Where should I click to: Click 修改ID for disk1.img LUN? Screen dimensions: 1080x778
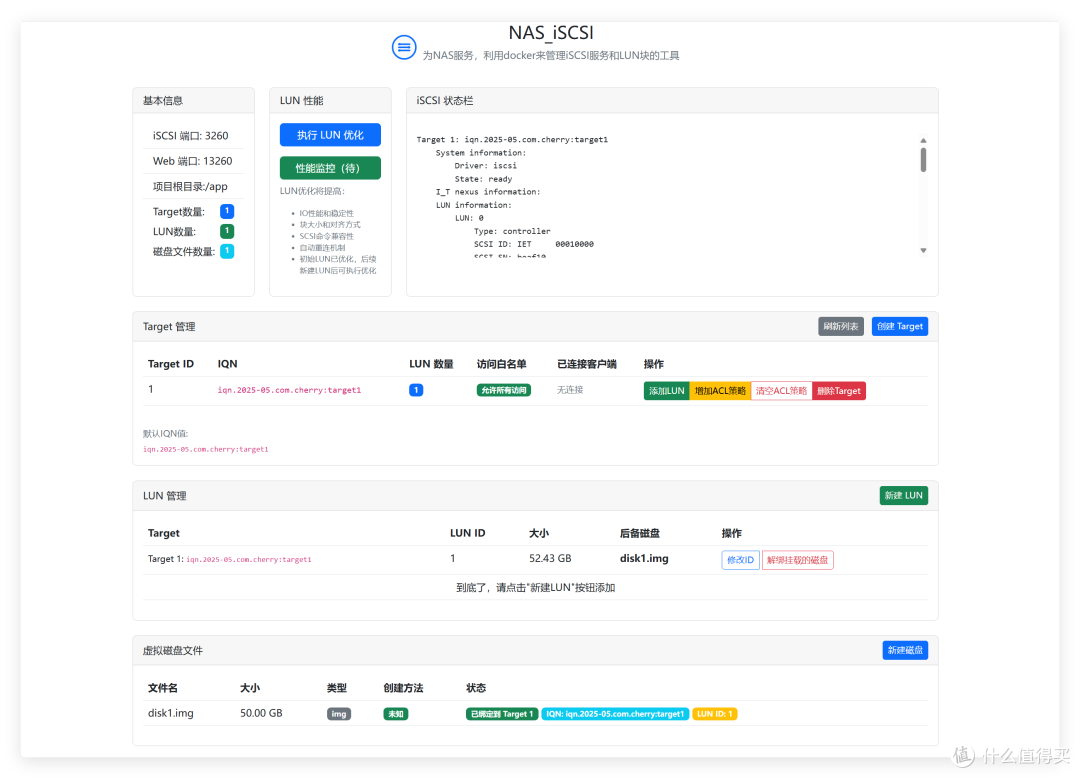740,560
